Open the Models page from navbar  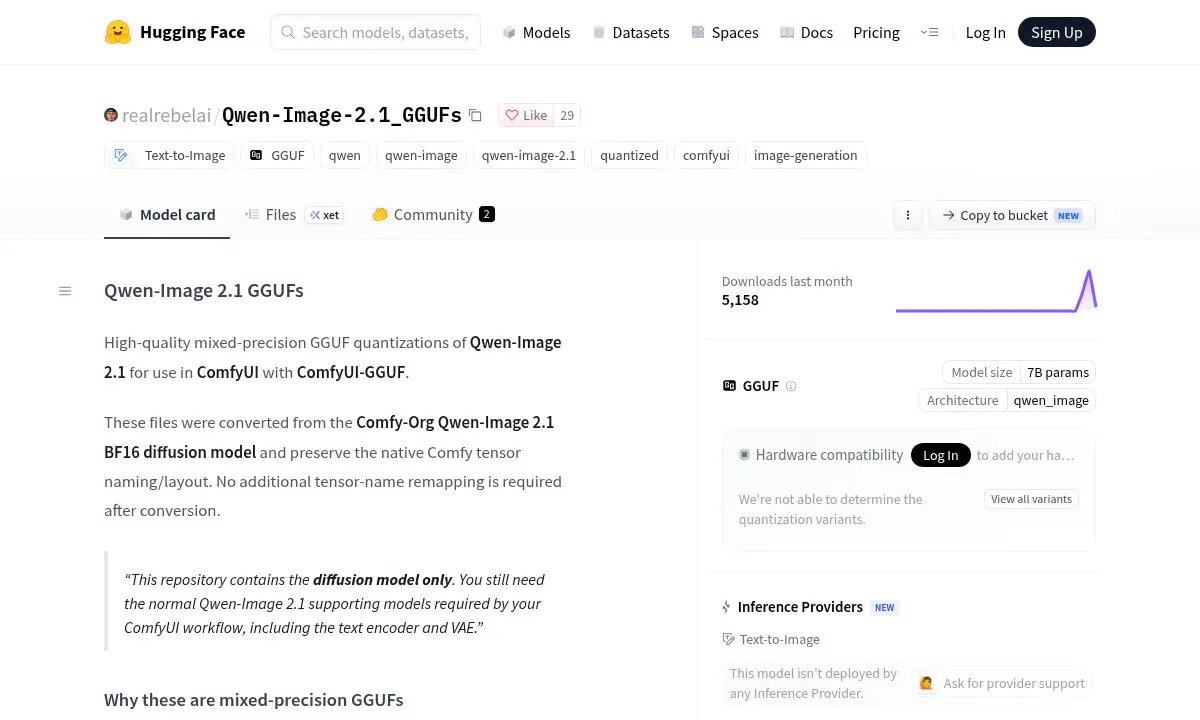pos(536,32)
